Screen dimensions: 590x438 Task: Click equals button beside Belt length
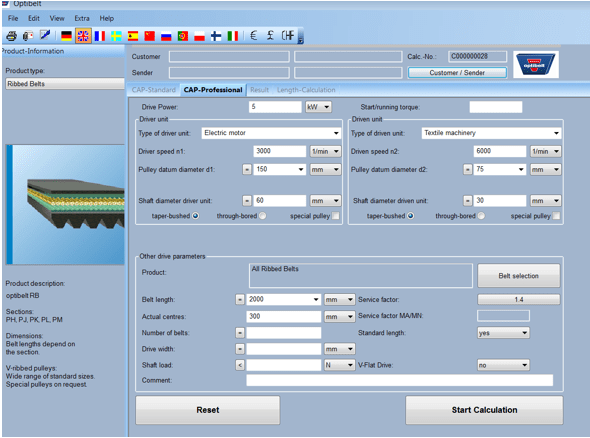[240, 300]
